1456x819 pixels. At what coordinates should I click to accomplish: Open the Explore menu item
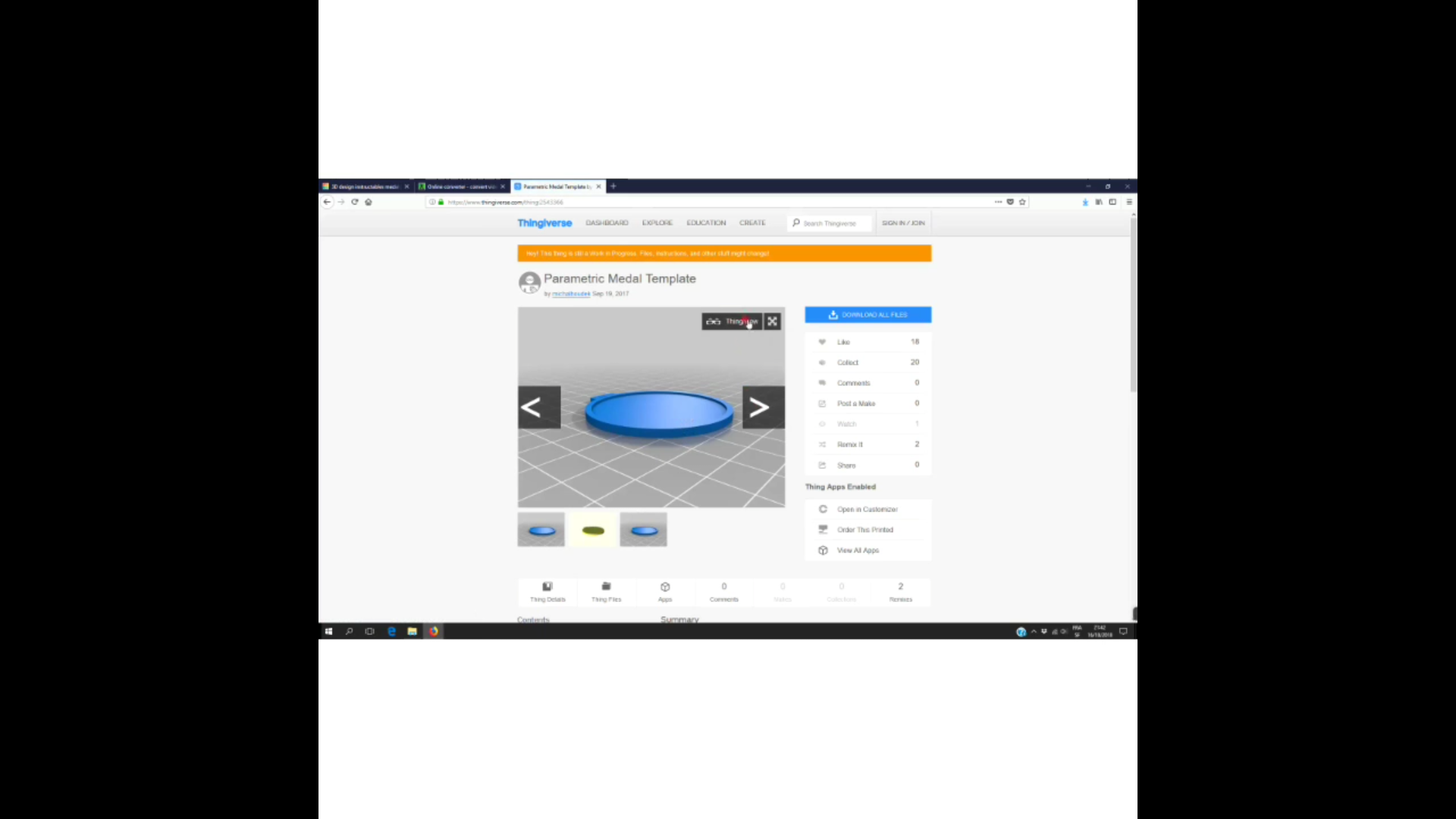point(657,223)
